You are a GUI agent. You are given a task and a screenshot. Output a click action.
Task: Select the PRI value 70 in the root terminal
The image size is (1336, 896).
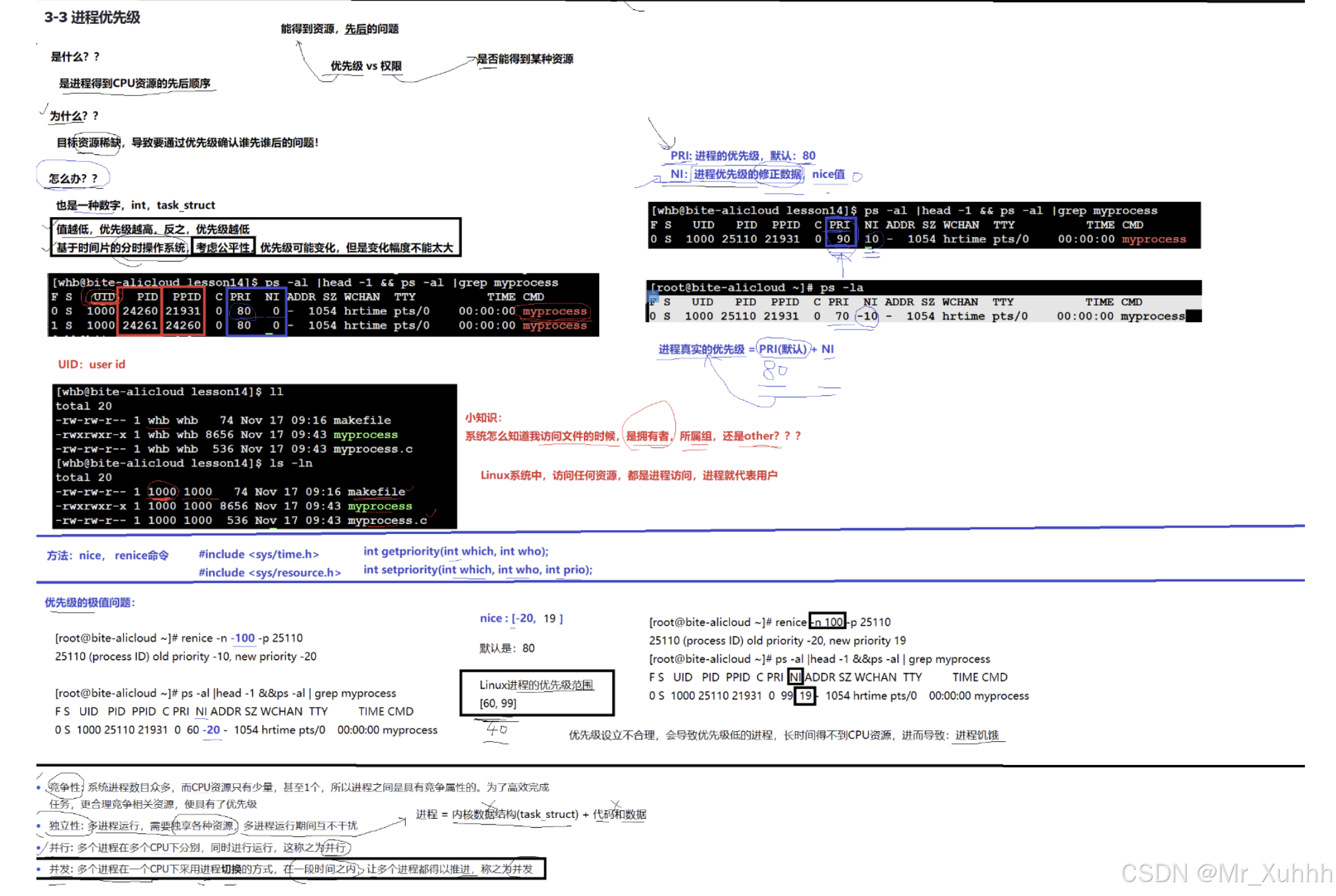(x=841, y=316)
